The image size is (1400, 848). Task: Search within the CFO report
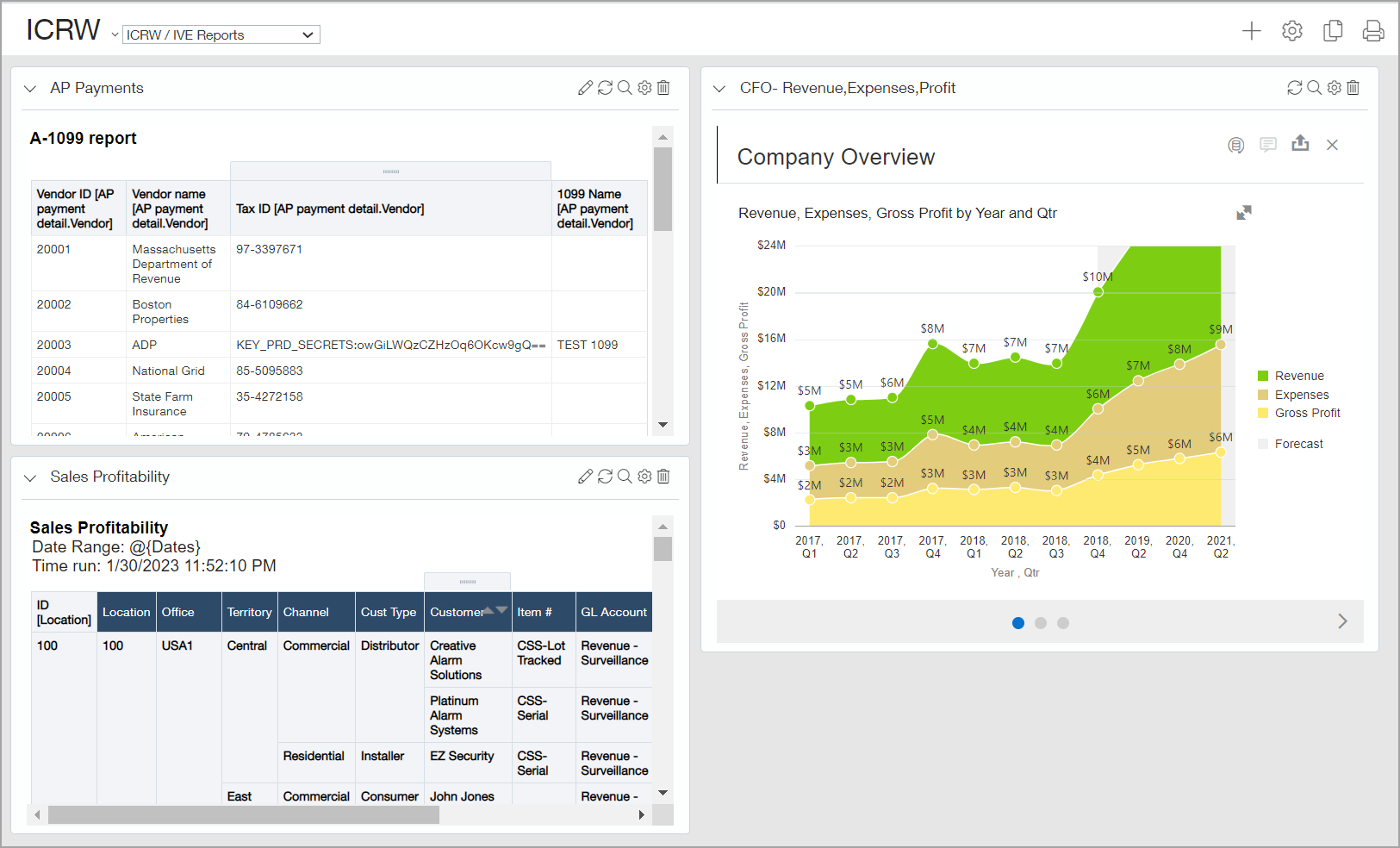[1313, 87]
